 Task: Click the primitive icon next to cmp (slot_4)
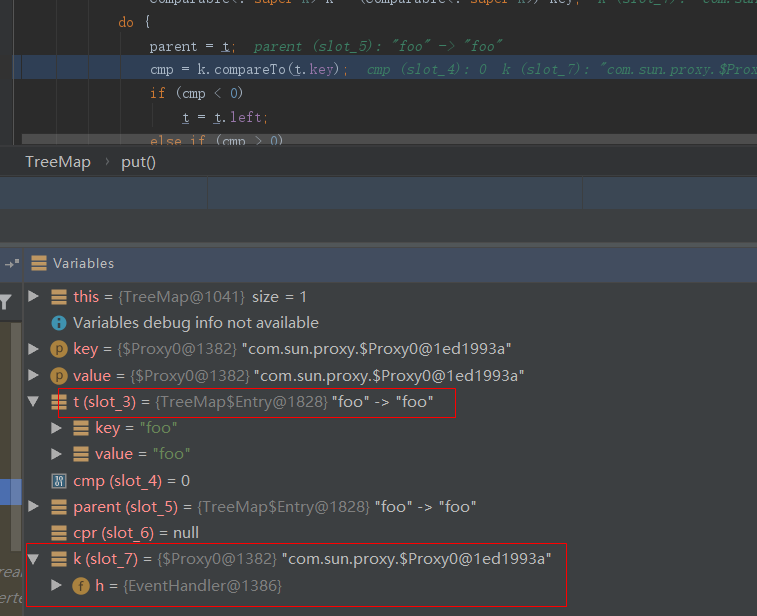[59, 481]
